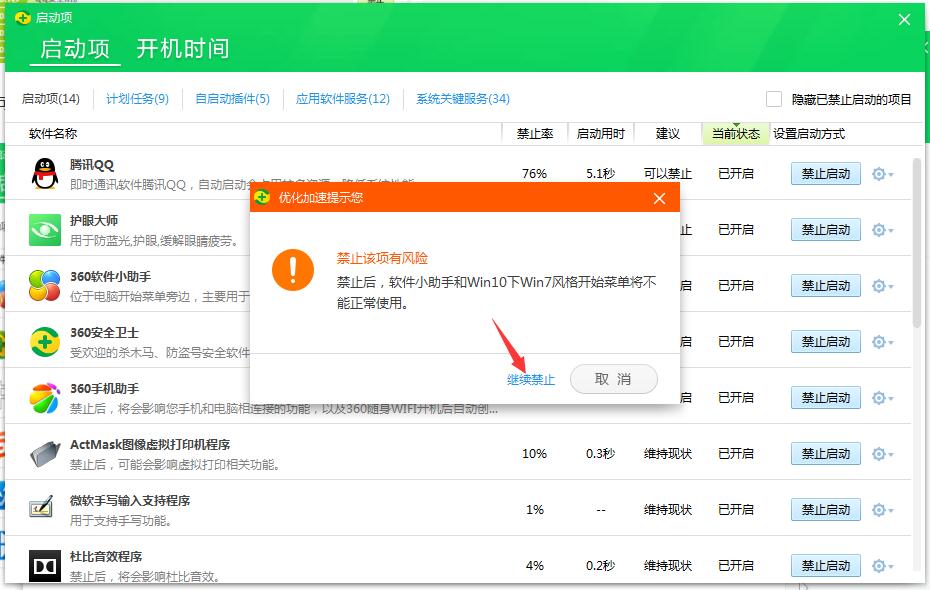Image resolution: width=930 pixels, height=590 pixels.
Task: Click the 5.1秒 startup time value
Action: [x=601, y=174]
